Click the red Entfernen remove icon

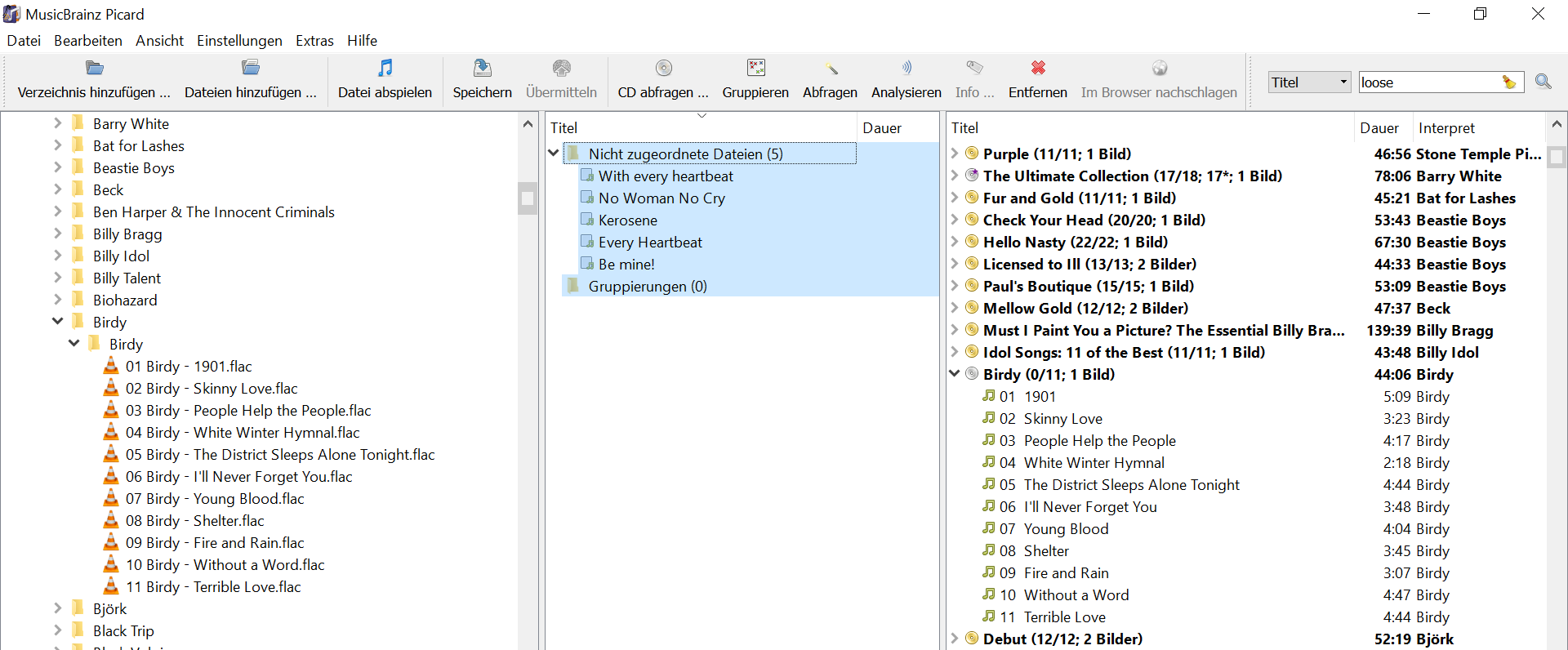tap(1038, 68)
